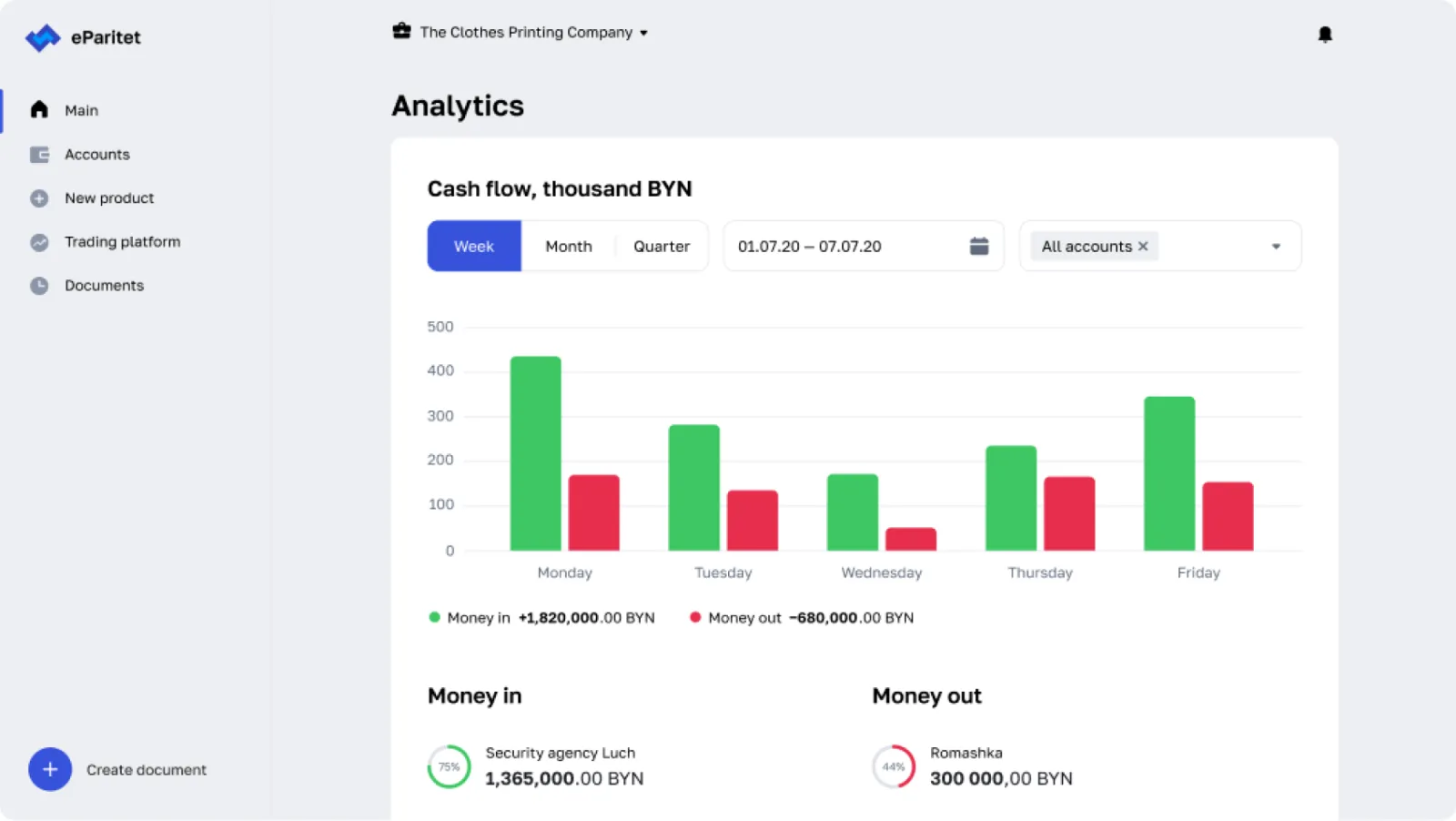Click the 44% progress ring for Romashka

tap(894, 766)
